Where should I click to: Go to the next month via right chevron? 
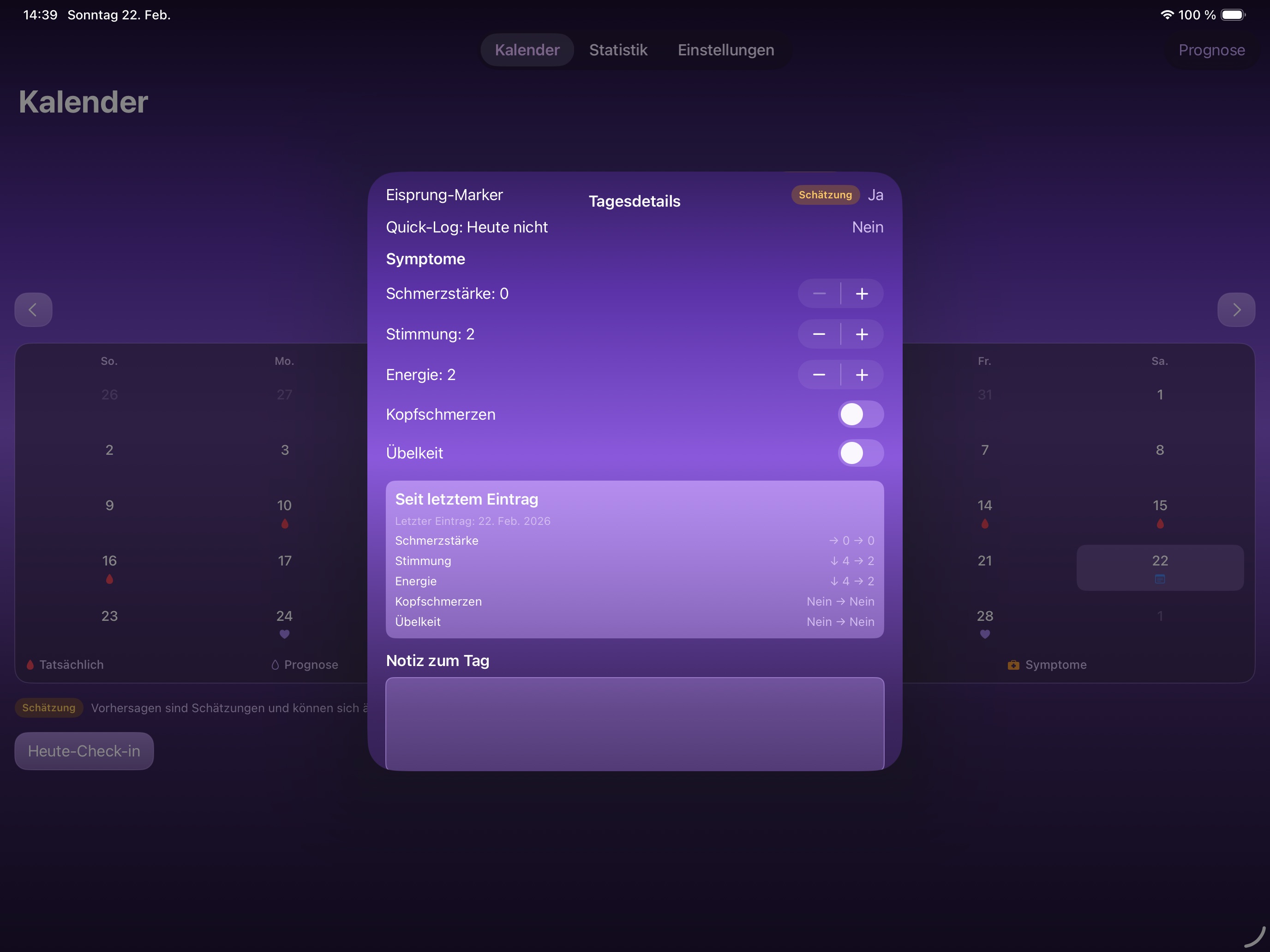[x=1237, y=309]
